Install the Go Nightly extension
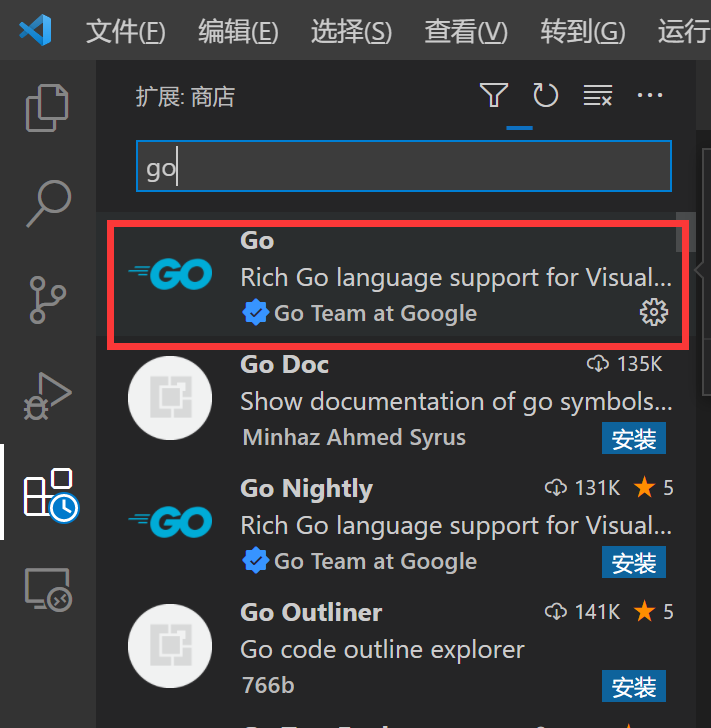The image size is (711, 728). click(x=634, y=562)
